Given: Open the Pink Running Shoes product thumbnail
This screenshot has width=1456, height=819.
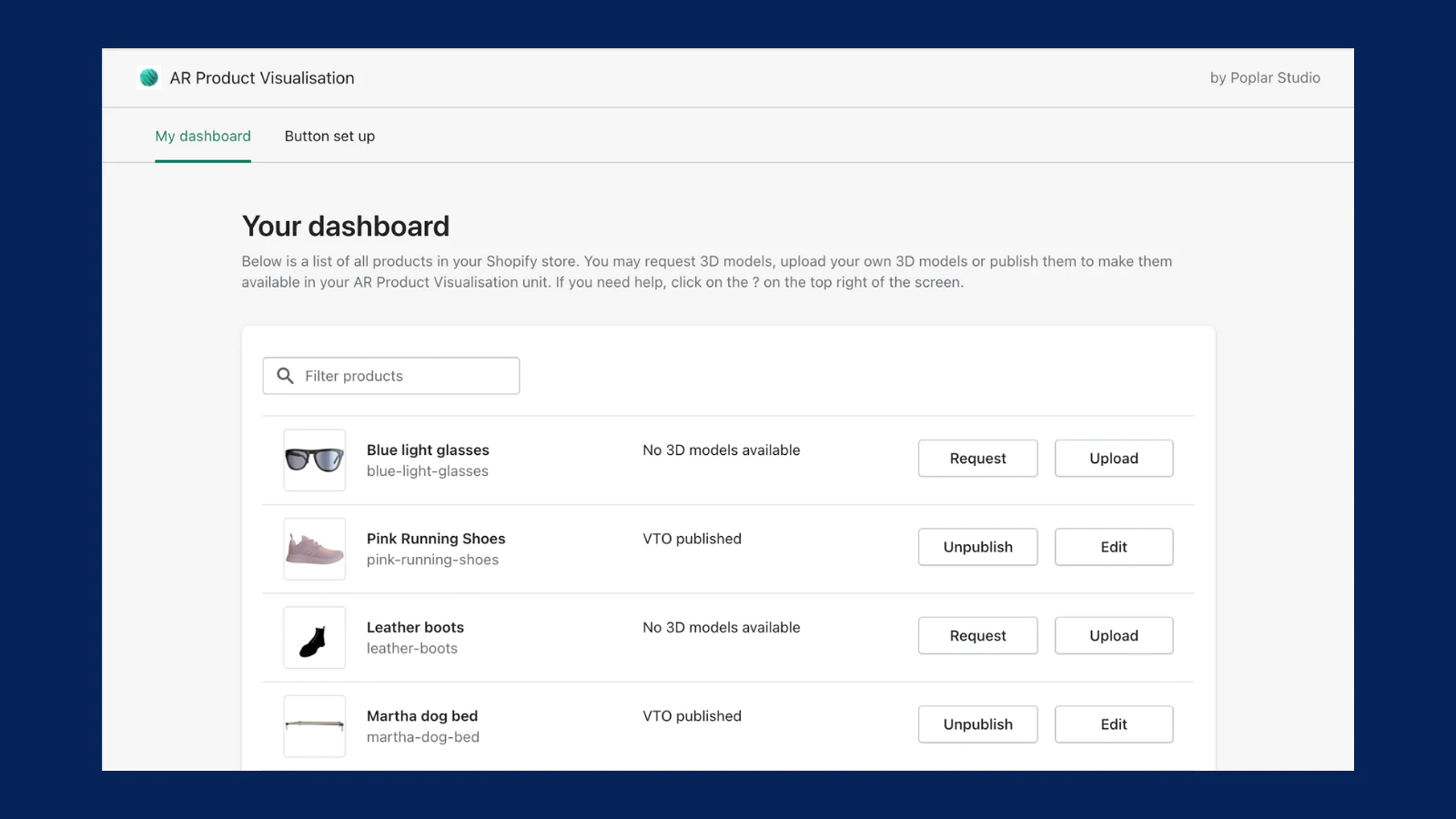Looking at the screenshot, I should click(x=315, y=549).
